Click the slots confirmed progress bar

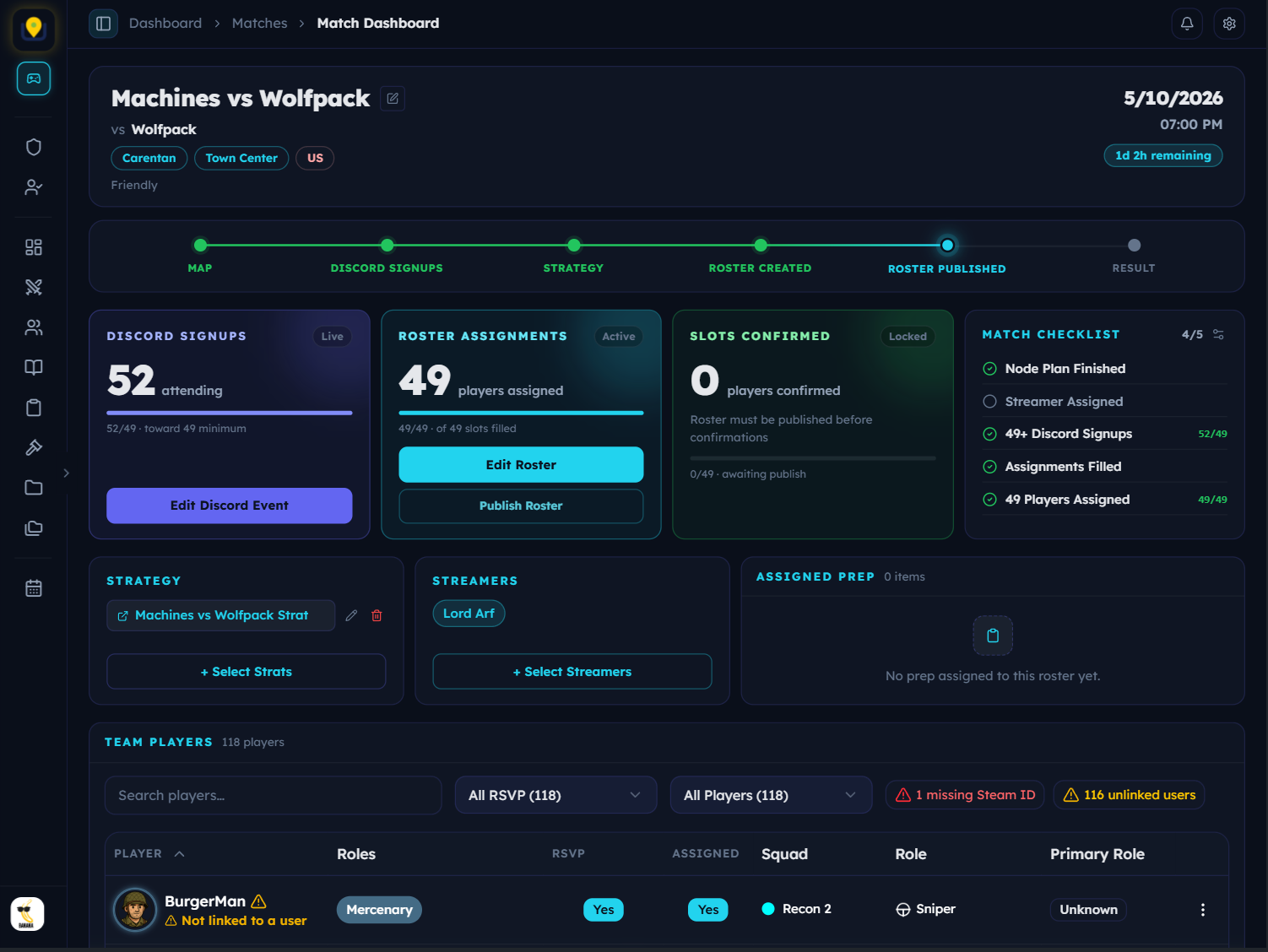(813, 458)
